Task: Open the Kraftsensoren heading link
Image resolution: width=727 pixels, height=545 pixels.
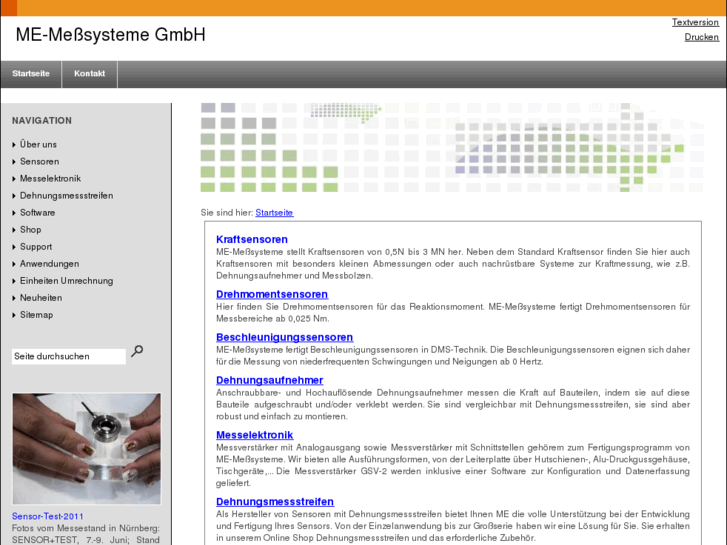Action: (252, 239)
